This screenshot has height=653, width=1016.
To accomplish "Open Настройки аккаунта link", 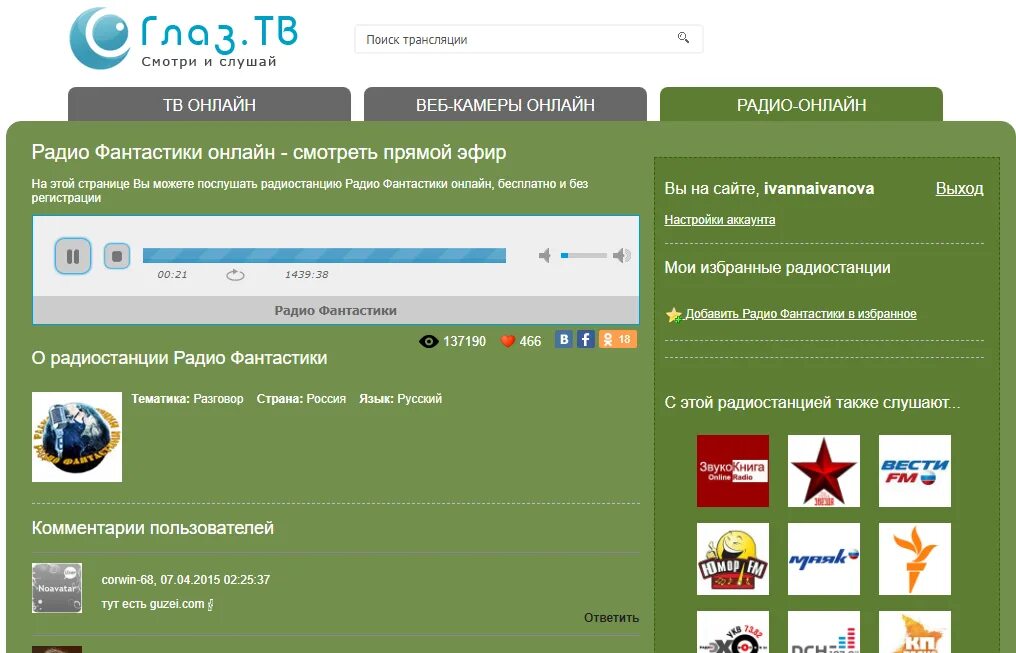I will [x=720, y=220].
